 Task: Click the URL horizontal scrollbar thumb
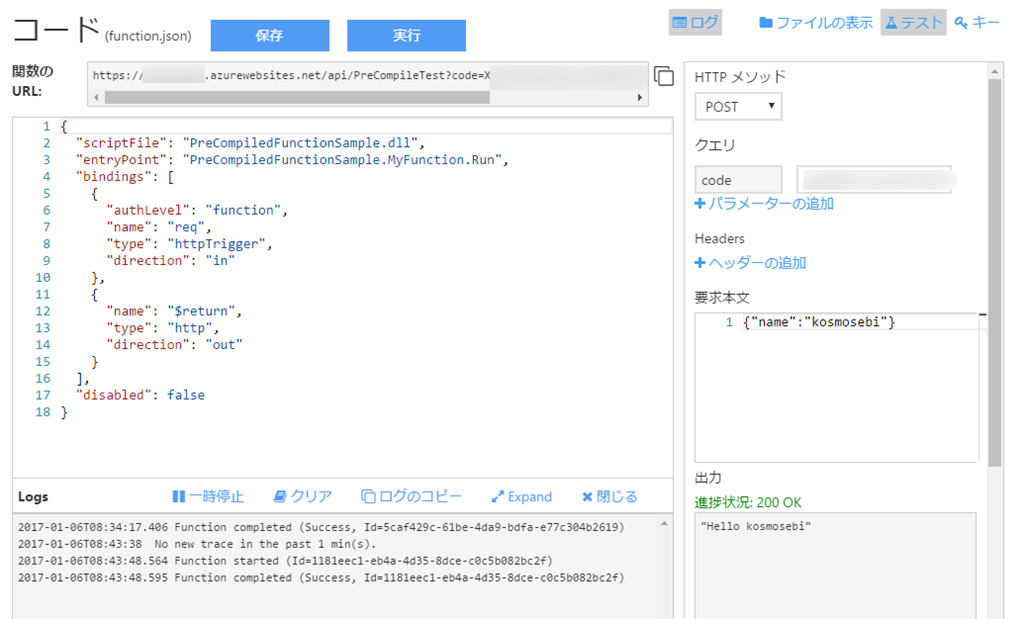pyautogui.click(x=297, y=97)
